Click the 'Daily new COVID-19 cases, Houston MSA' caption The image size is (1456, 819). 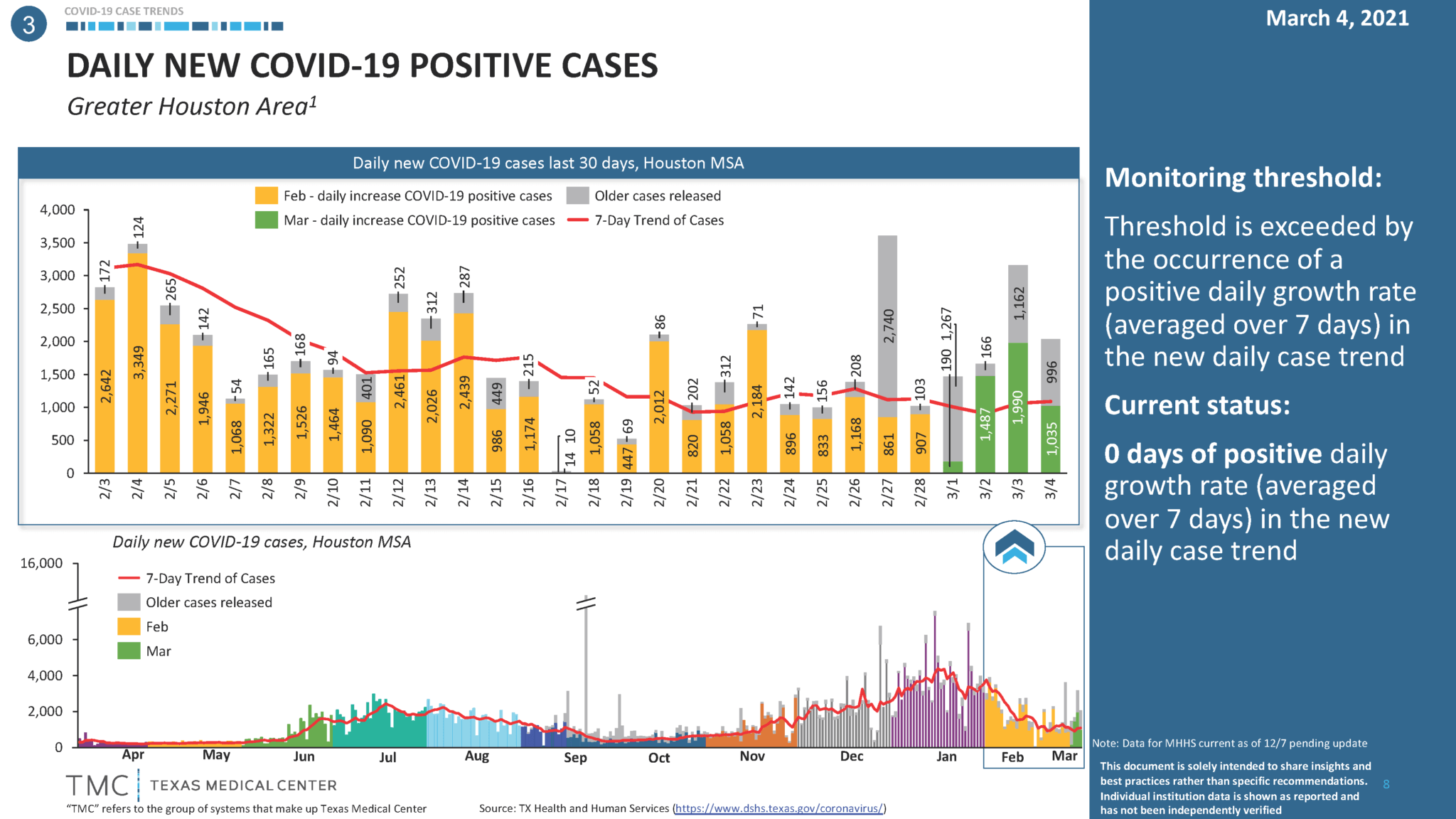point(262,542)
